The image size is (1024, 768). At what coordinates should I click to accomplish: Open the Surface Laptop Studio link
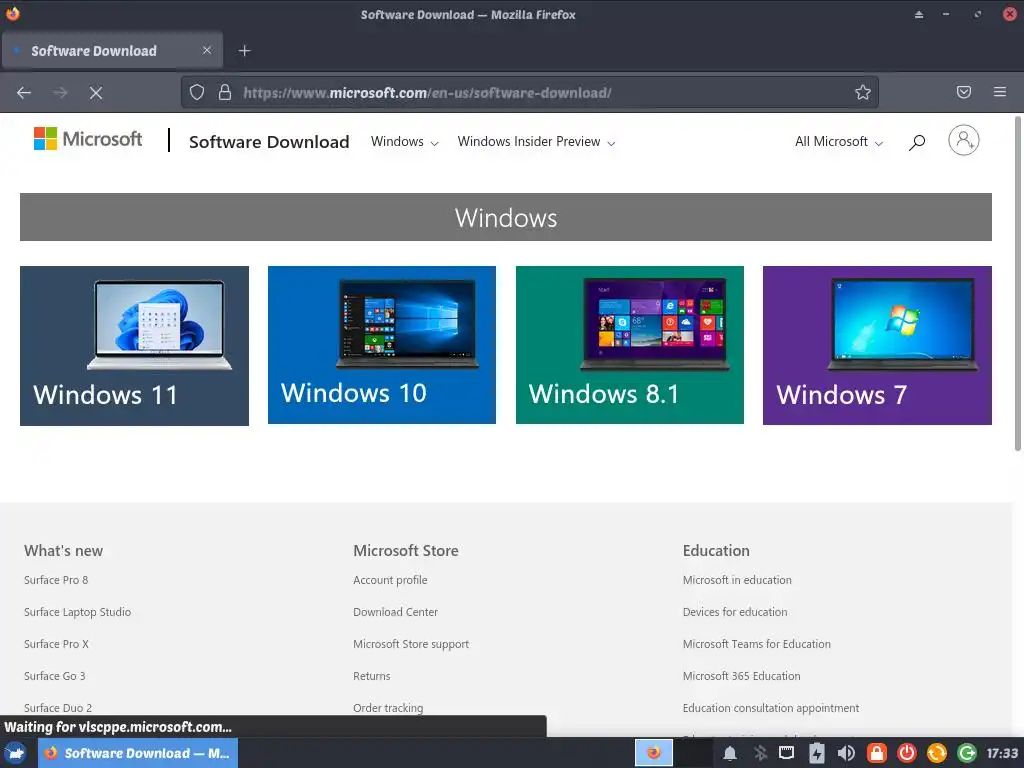(x=78, y=612)
